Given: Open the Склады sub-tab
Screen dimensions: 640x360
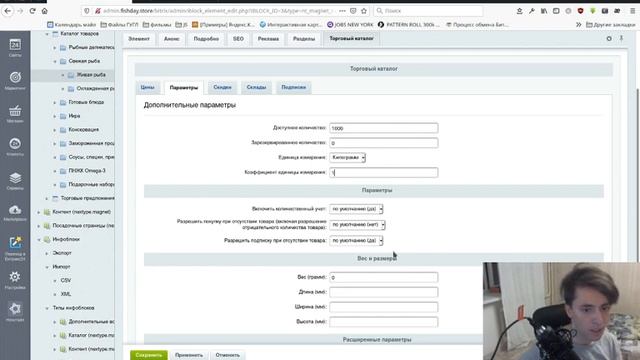Looking at the screenshot, I should tap(256, 87).
